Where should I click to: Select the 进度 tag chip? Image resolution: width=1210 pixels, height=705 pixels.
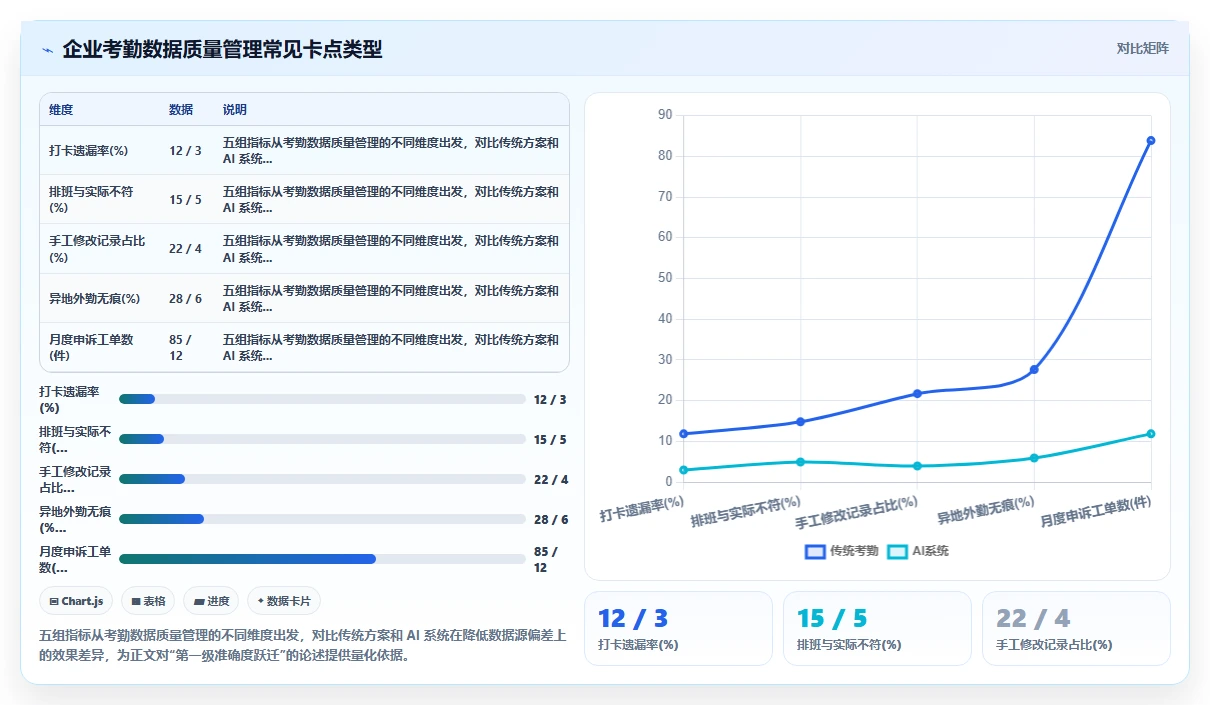[x=211, y=601]
